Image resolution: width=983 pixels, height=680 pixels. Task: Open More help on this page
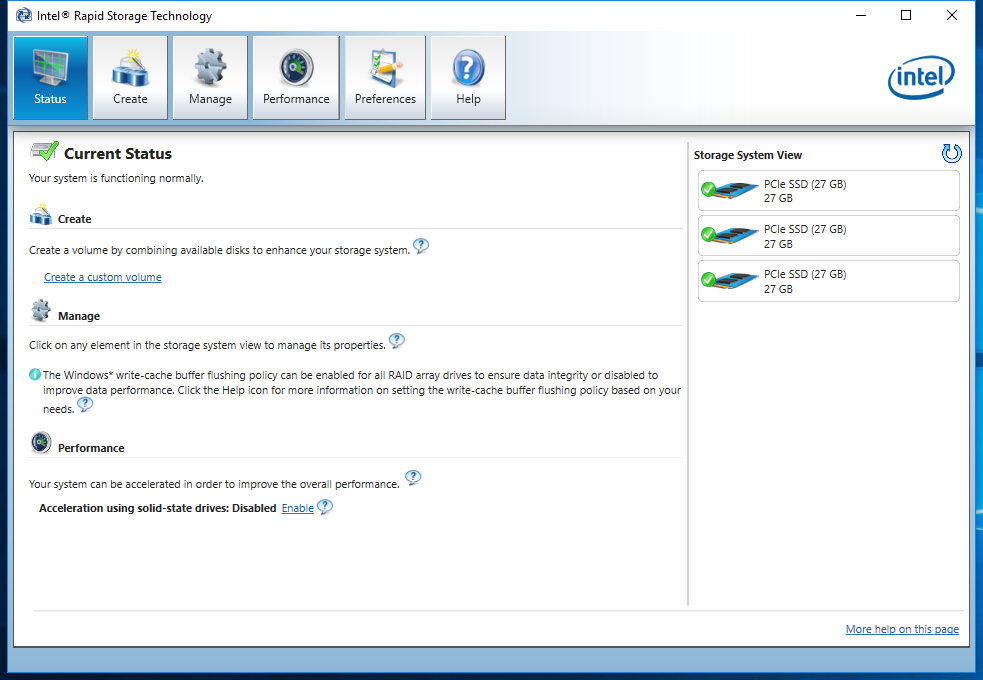pyautogui.click(x=902, y=629)
